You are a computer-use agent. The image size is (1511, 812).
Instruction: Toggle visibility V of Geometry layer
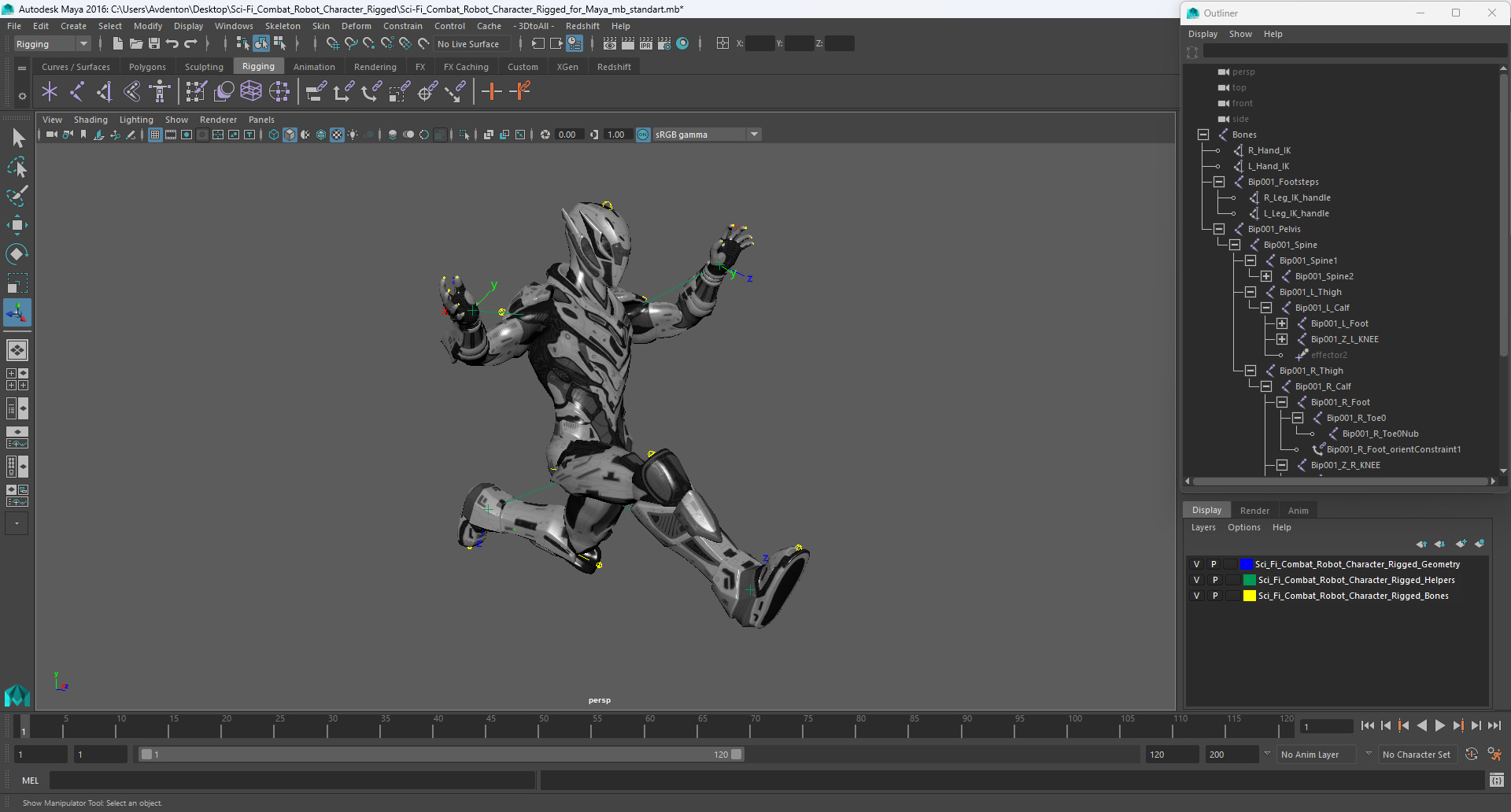coord(1196,564)
